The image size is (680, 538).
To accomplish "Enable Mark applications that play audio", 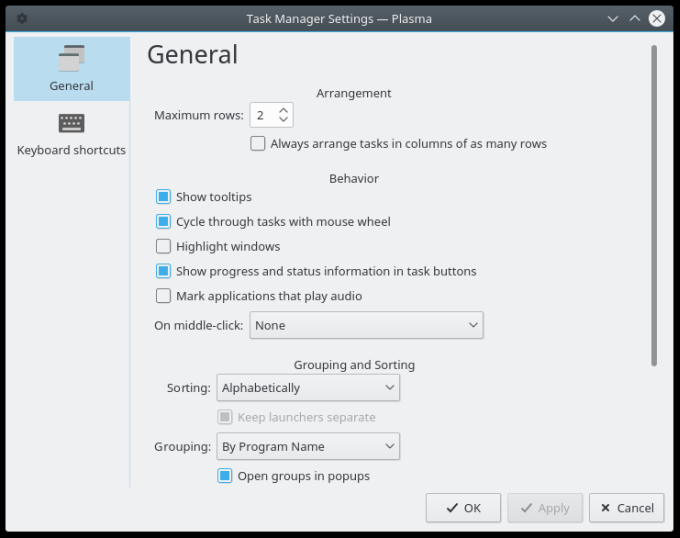I will click(x=164, y=296).
